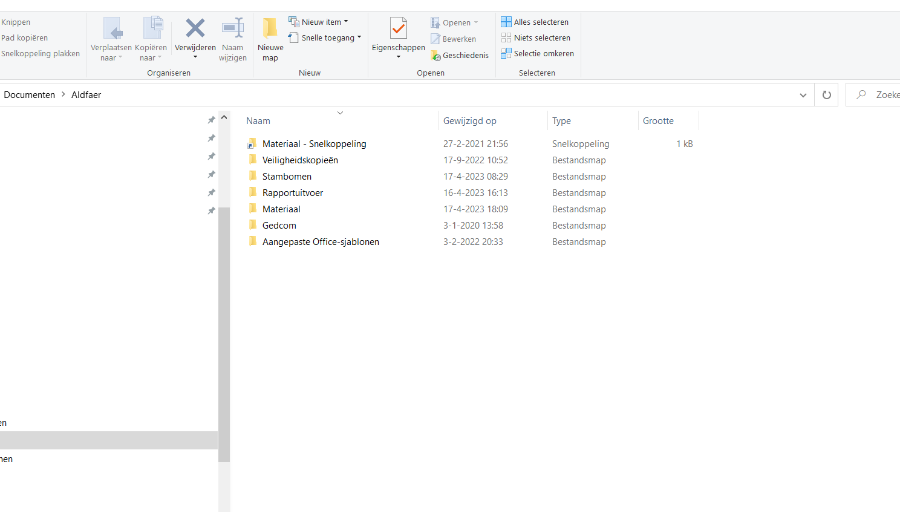The width and height of the screenshot is (900, 512).
Task: Click Documenten in the breadcrumb path
Action: point(29,95)
